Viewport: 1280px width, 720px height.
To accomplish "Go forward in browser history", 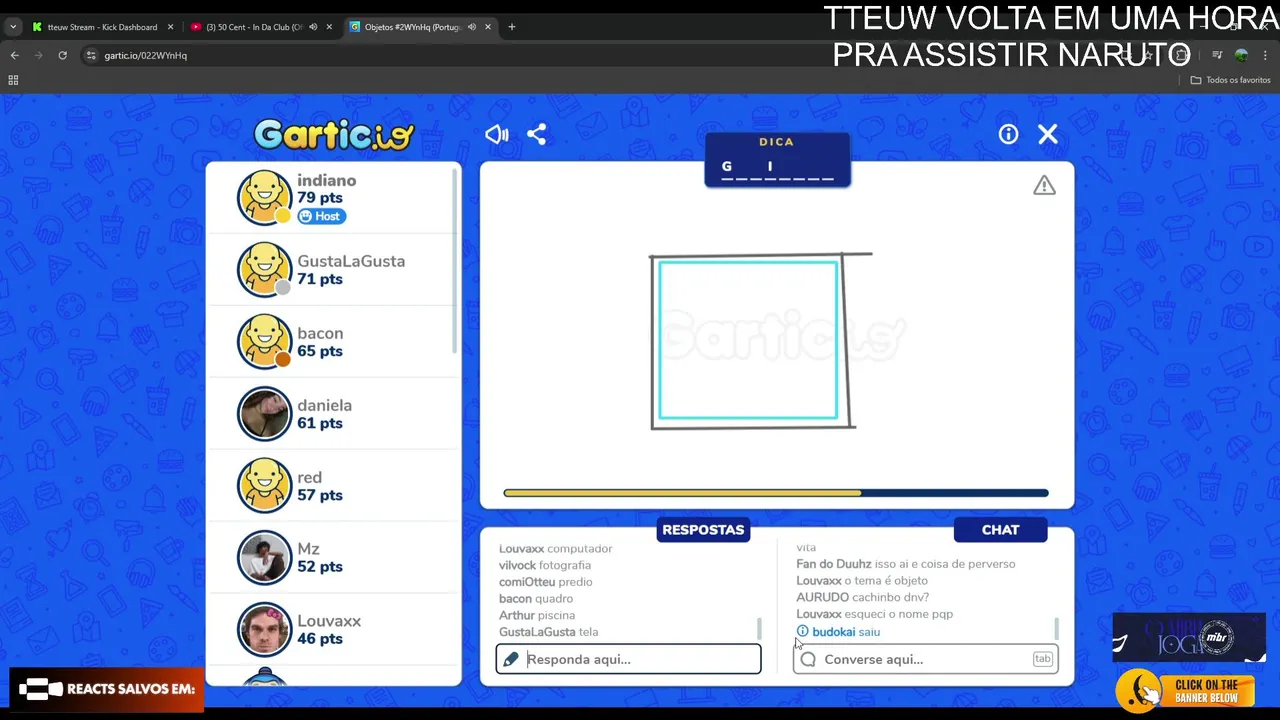I will [38, 55].
